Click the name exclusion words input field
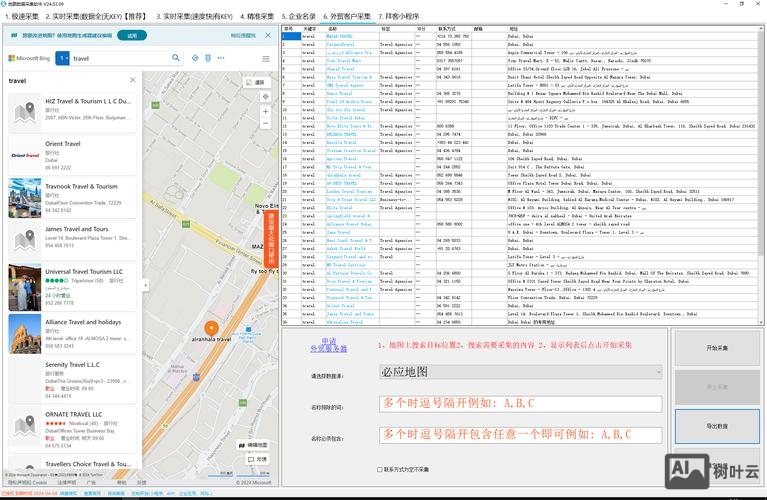 coord(520,404)
